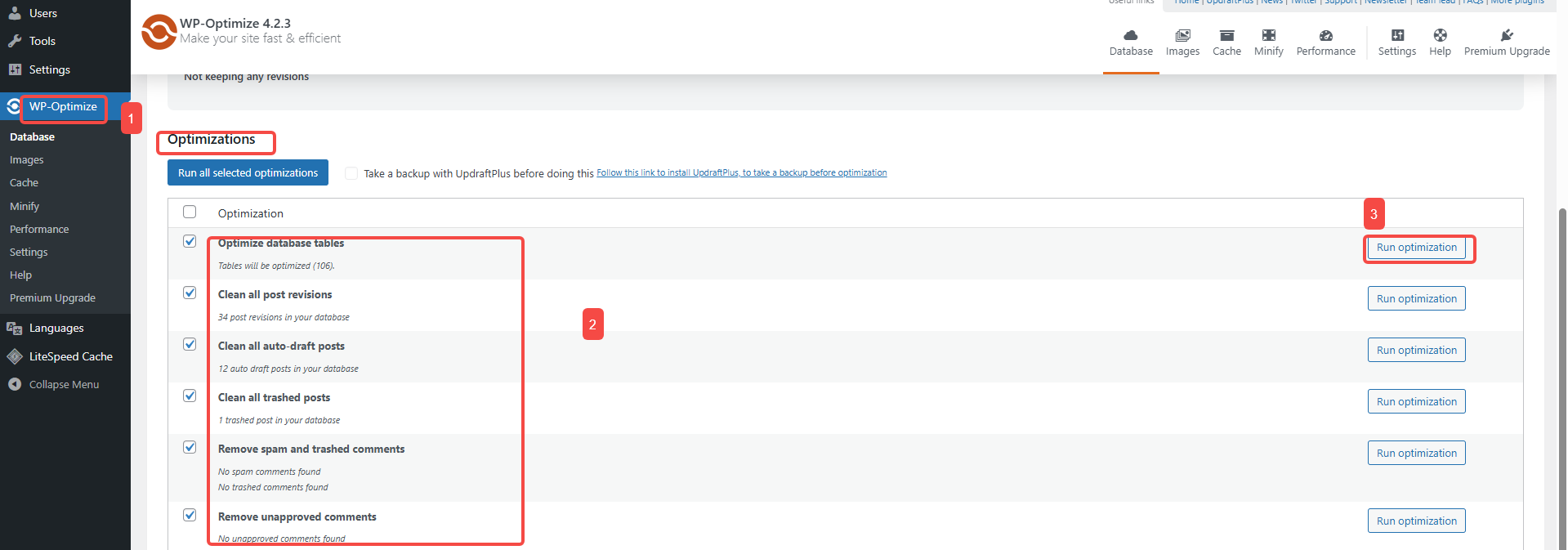The image size is (1568, 550).
Task: Run optimization for Clean all post revisions
Action: 1416,298
